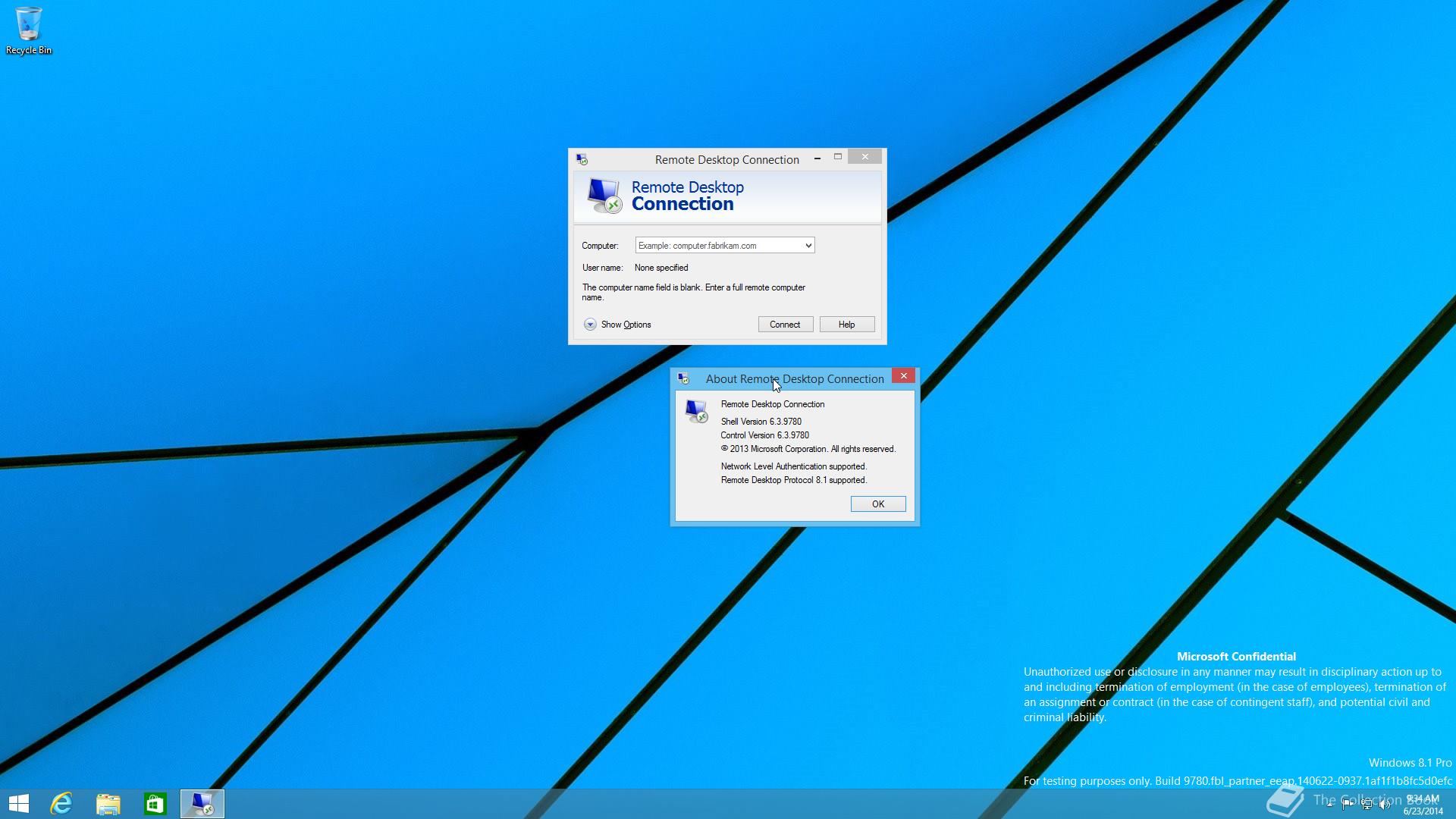Image resolution: width=1456 pixels, height=819 pixels.
Task: Close the Remote Desktop Connection window
Action: coord(865,157)
